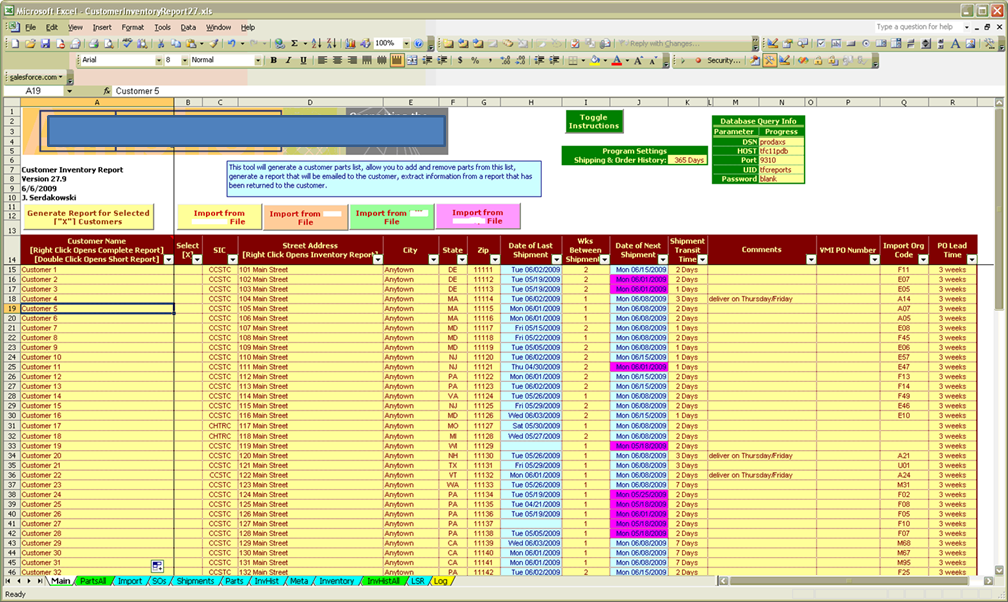
Task: Open the Format menu
Action: (x=132, y=28)
